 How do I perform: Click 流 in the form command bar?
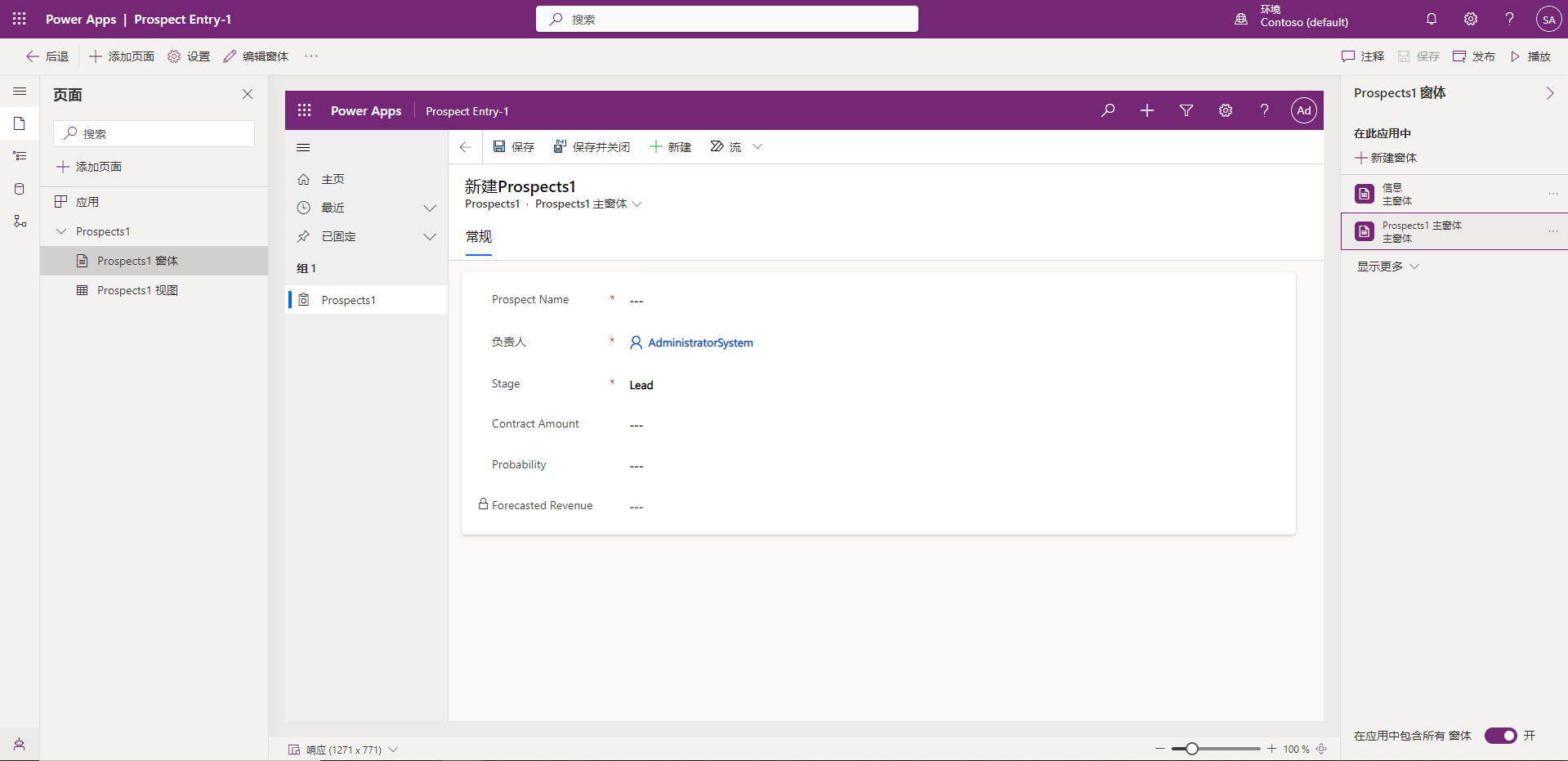(x=726, y=147)
